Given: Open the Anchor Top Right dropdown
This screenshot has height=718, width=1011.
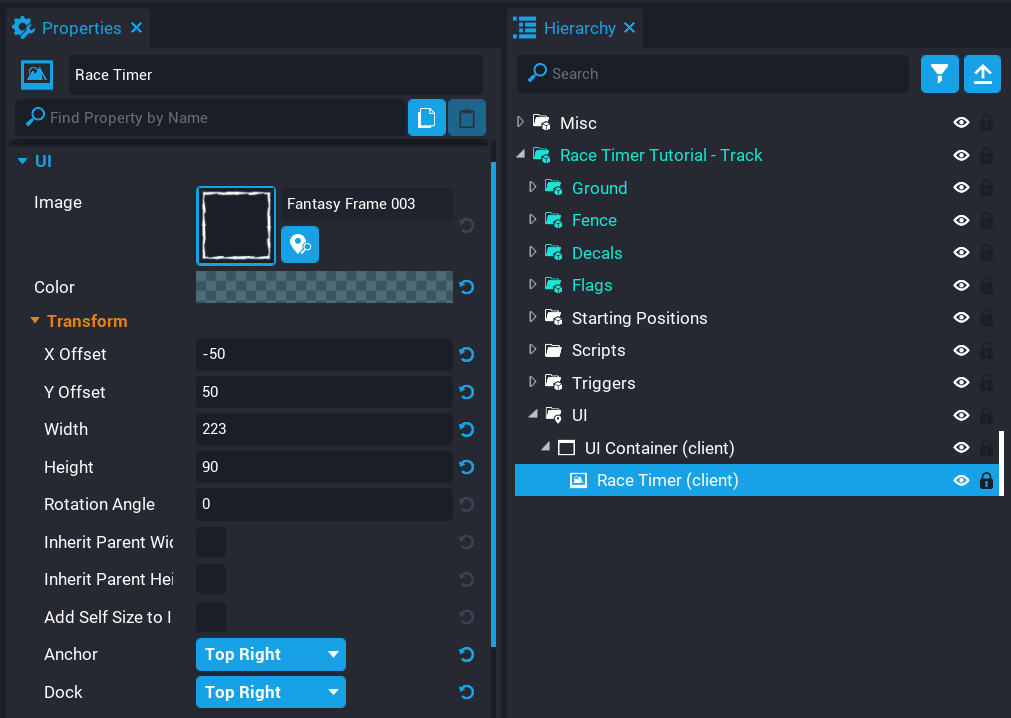Looking at the screenshot, I should (x=271, y=655).
